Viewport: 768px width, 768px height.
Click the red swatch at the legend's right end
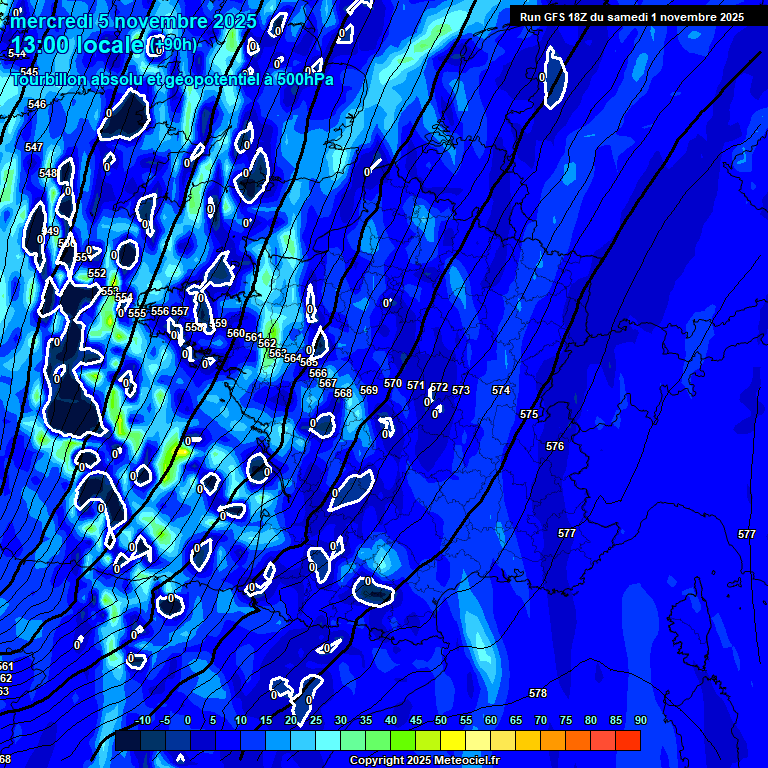(x=628, y=741)
